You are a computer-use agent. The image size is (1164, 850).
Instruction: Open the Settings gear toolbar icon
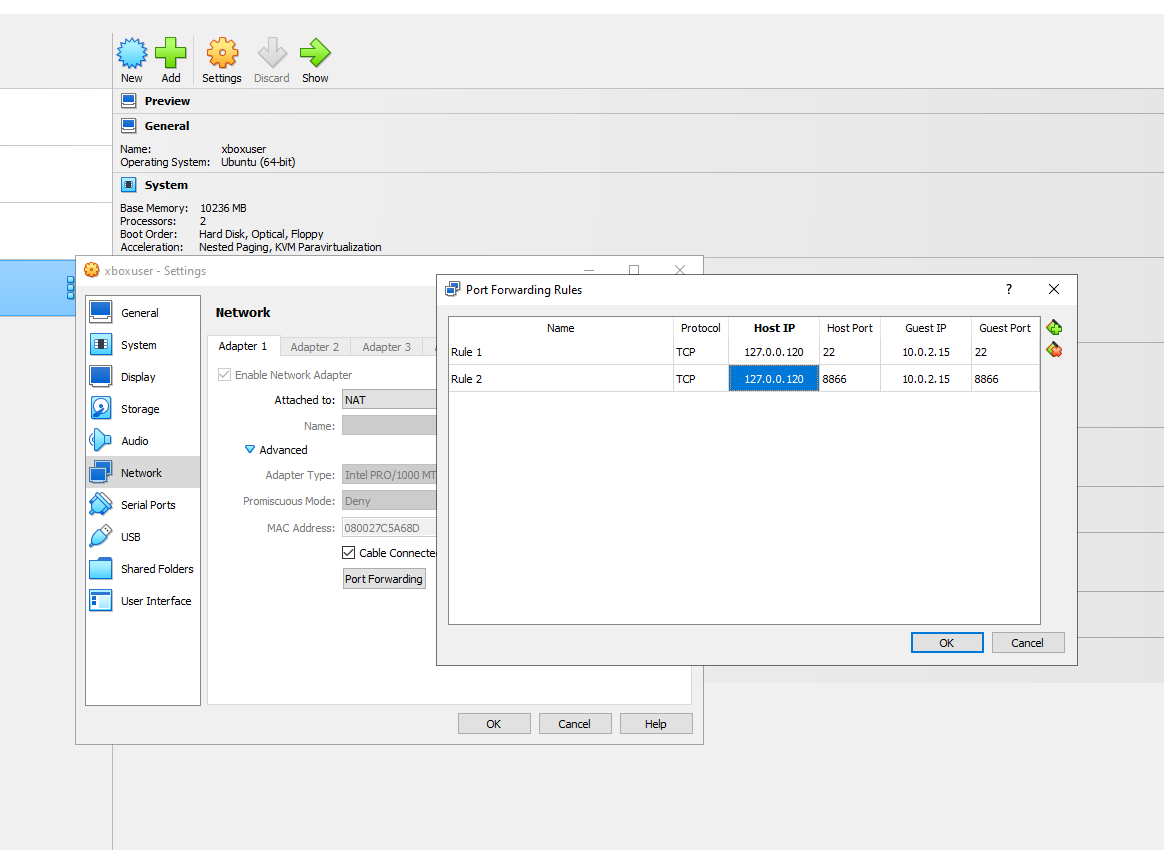point(222,60)
